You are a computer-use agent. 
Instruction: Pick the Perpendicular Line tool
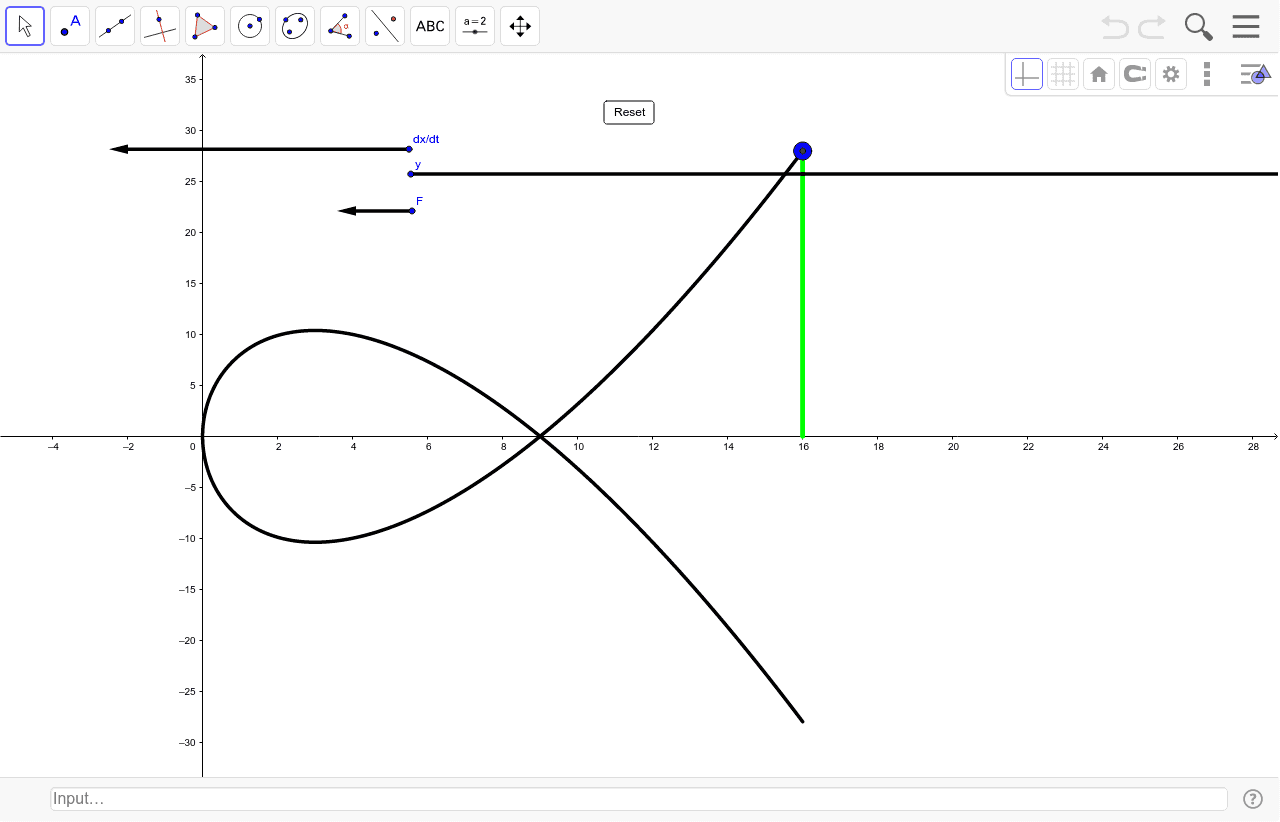[159, 26]
